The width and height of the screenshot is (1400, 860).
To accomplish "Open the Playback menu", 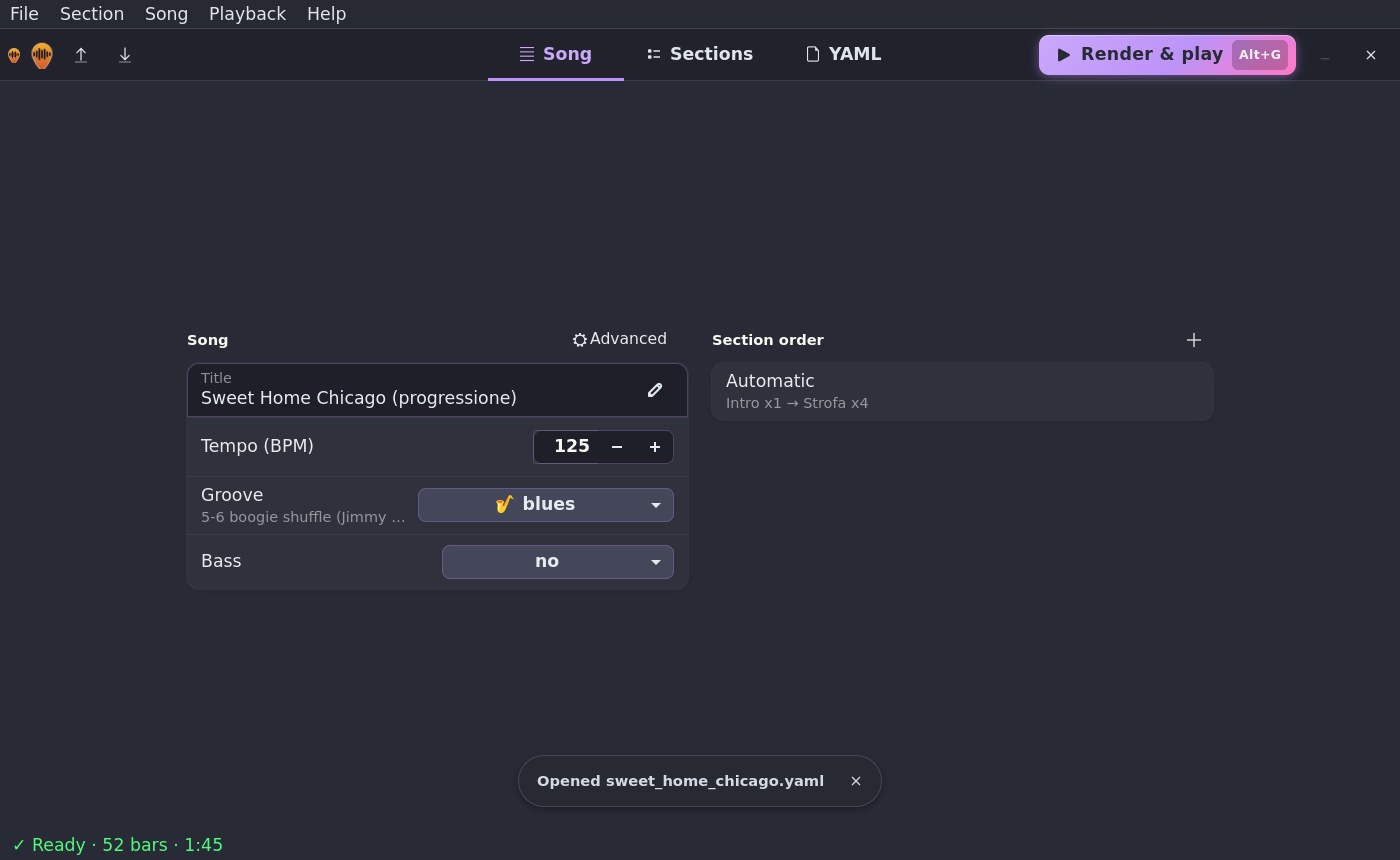I will (247, 14).
